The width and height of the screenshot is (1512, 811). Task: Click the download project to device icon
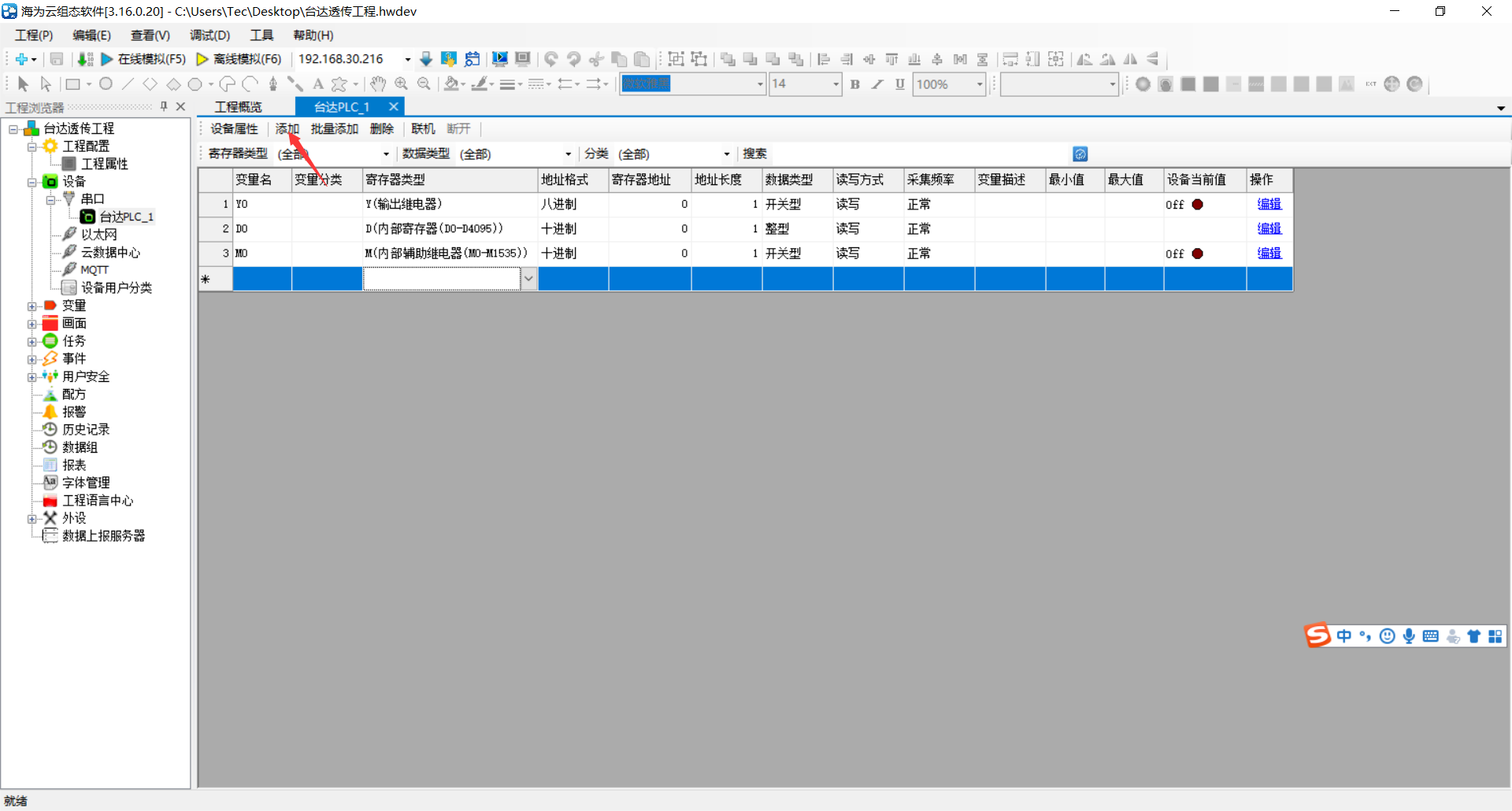[85, 59]
